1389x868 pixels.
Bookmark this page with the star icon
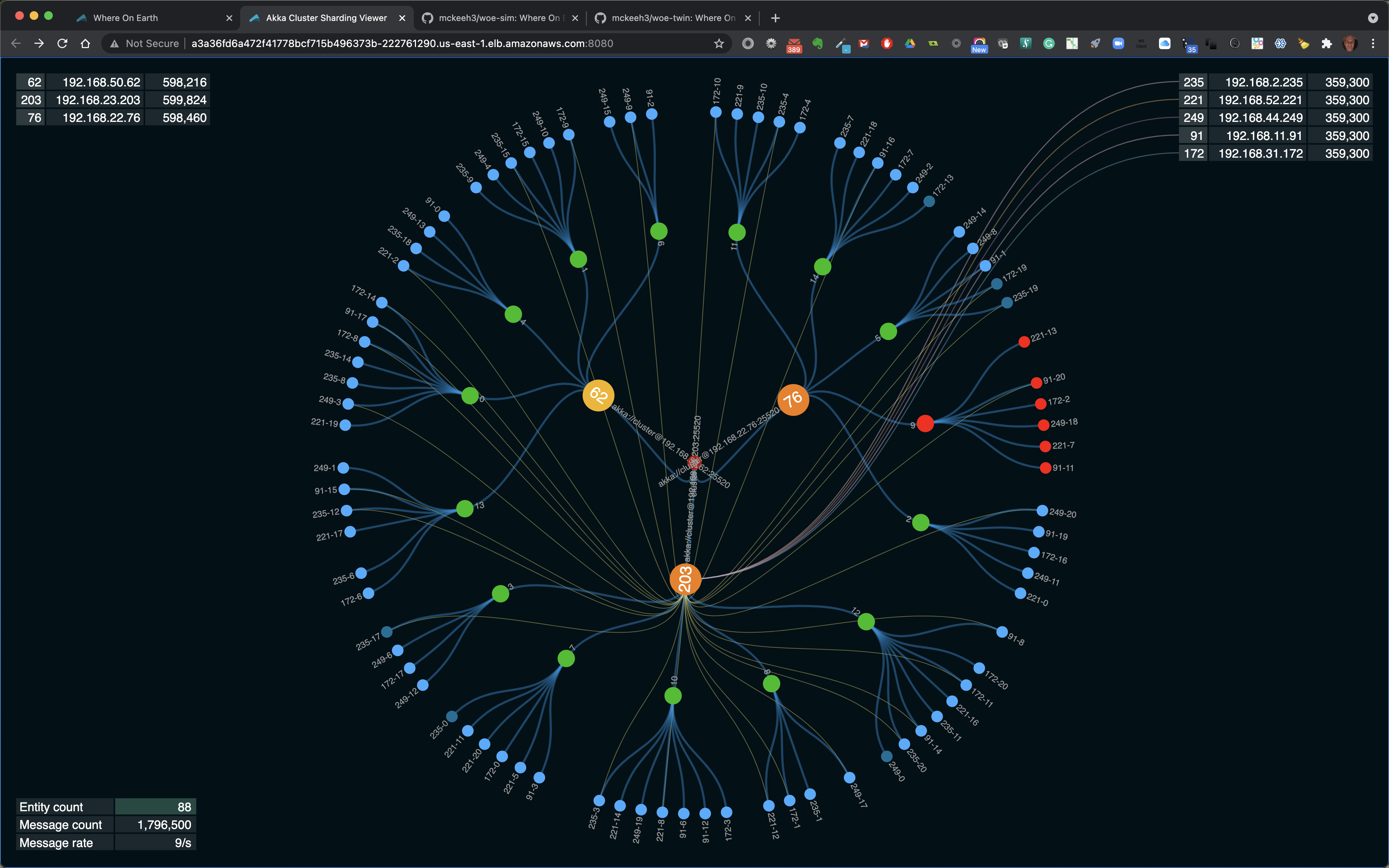719,44
